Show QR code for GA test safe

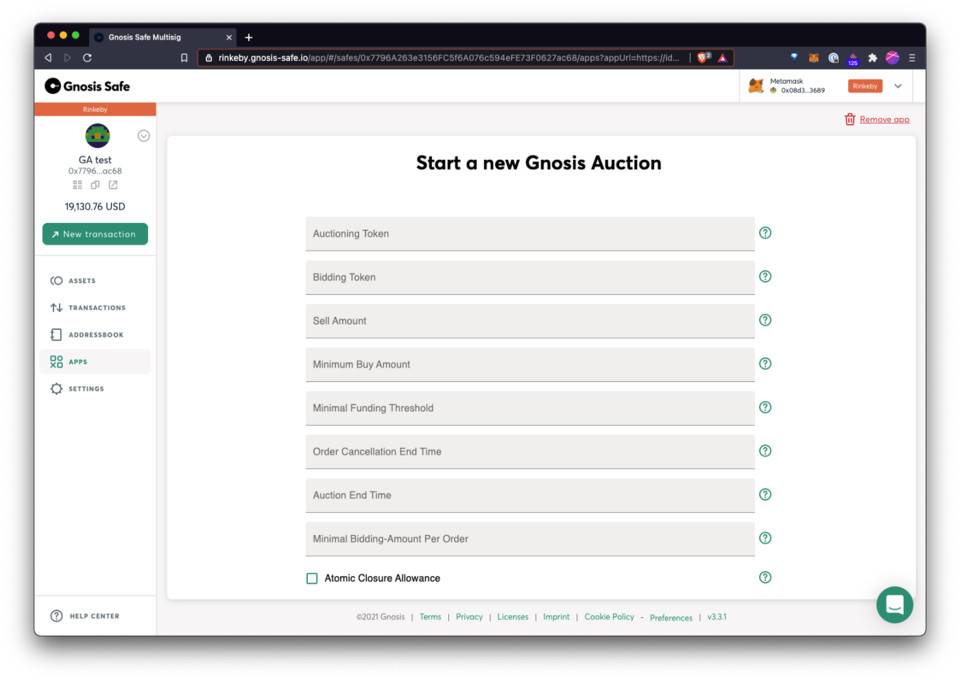click(77, 184)
